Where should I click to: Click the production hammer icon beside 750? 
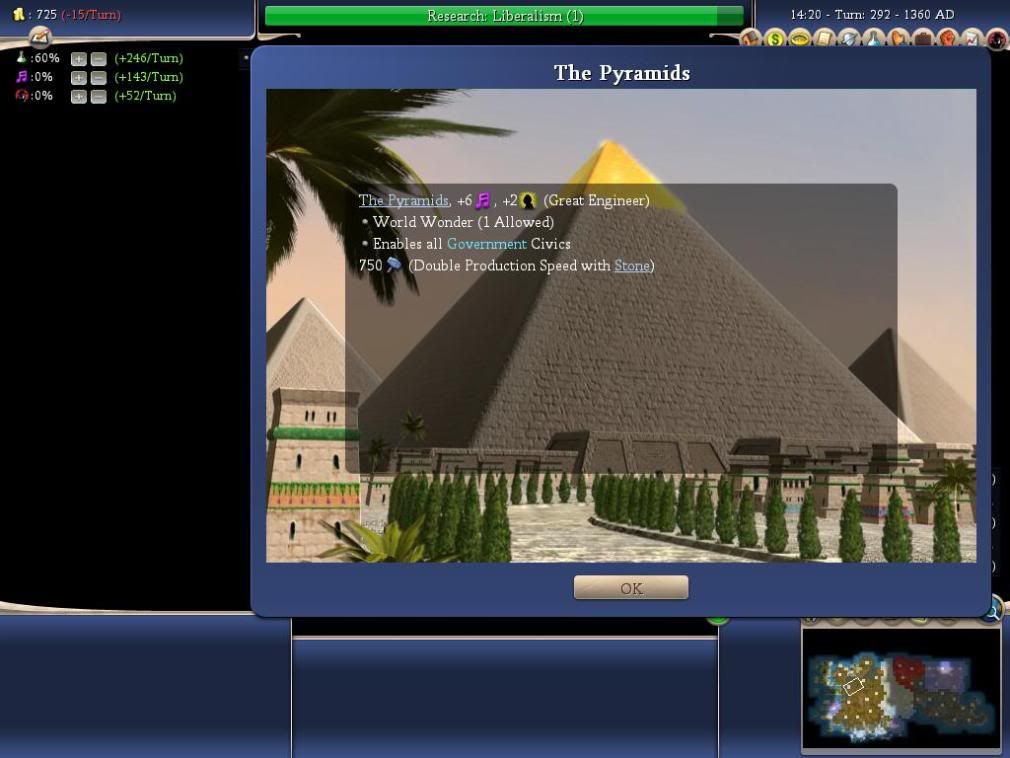coord(394,265)
